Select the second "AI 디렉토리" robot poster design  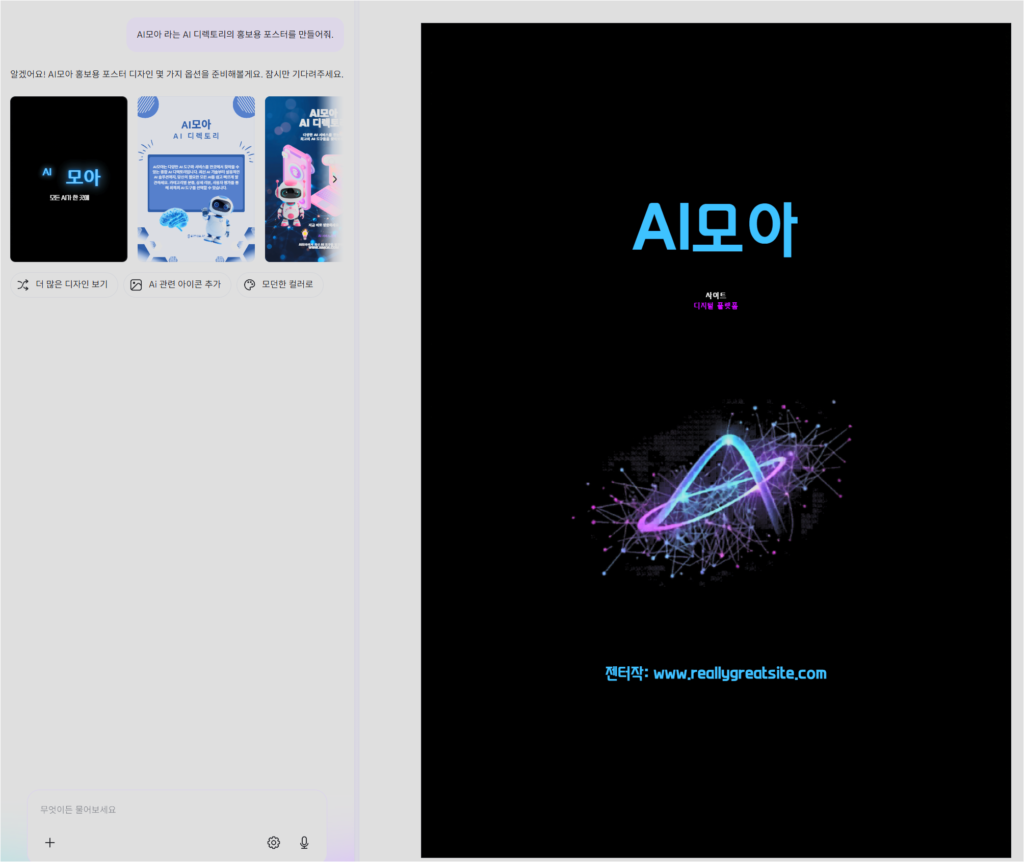pos(196,178)
